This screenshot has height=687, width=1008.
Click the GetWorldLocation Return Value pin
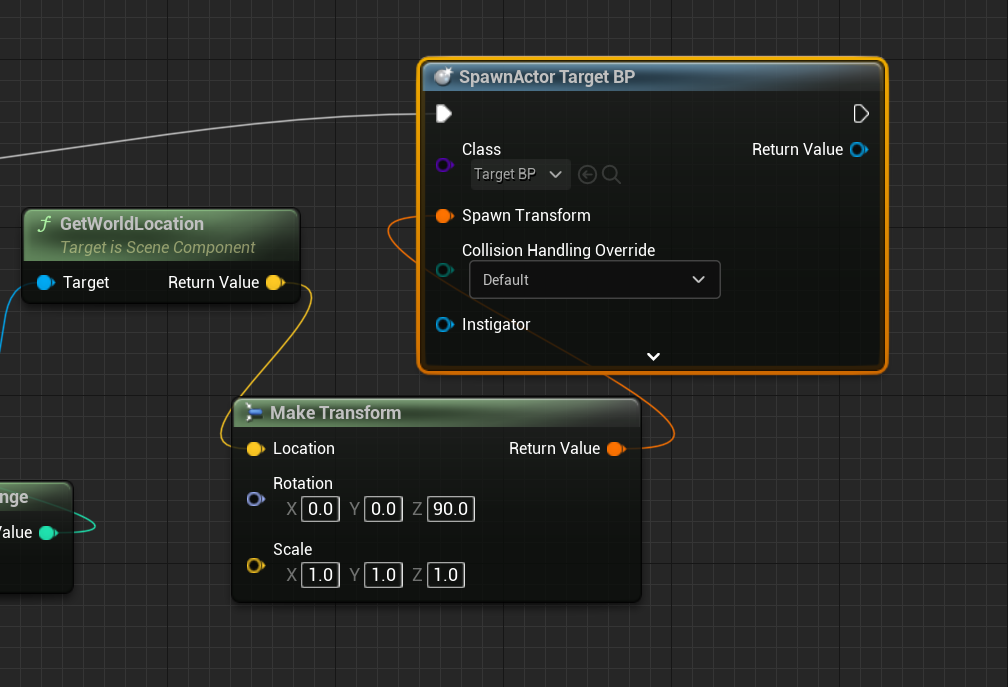click(274, 283)
